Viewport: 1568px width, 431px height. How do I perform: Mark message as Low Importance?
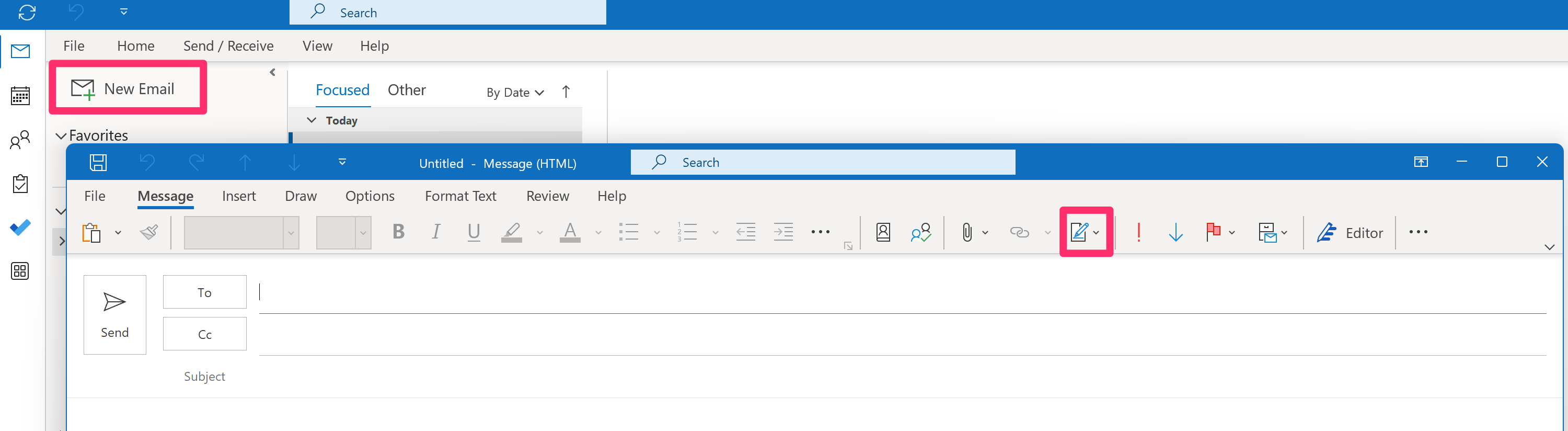coord(1176,232)
